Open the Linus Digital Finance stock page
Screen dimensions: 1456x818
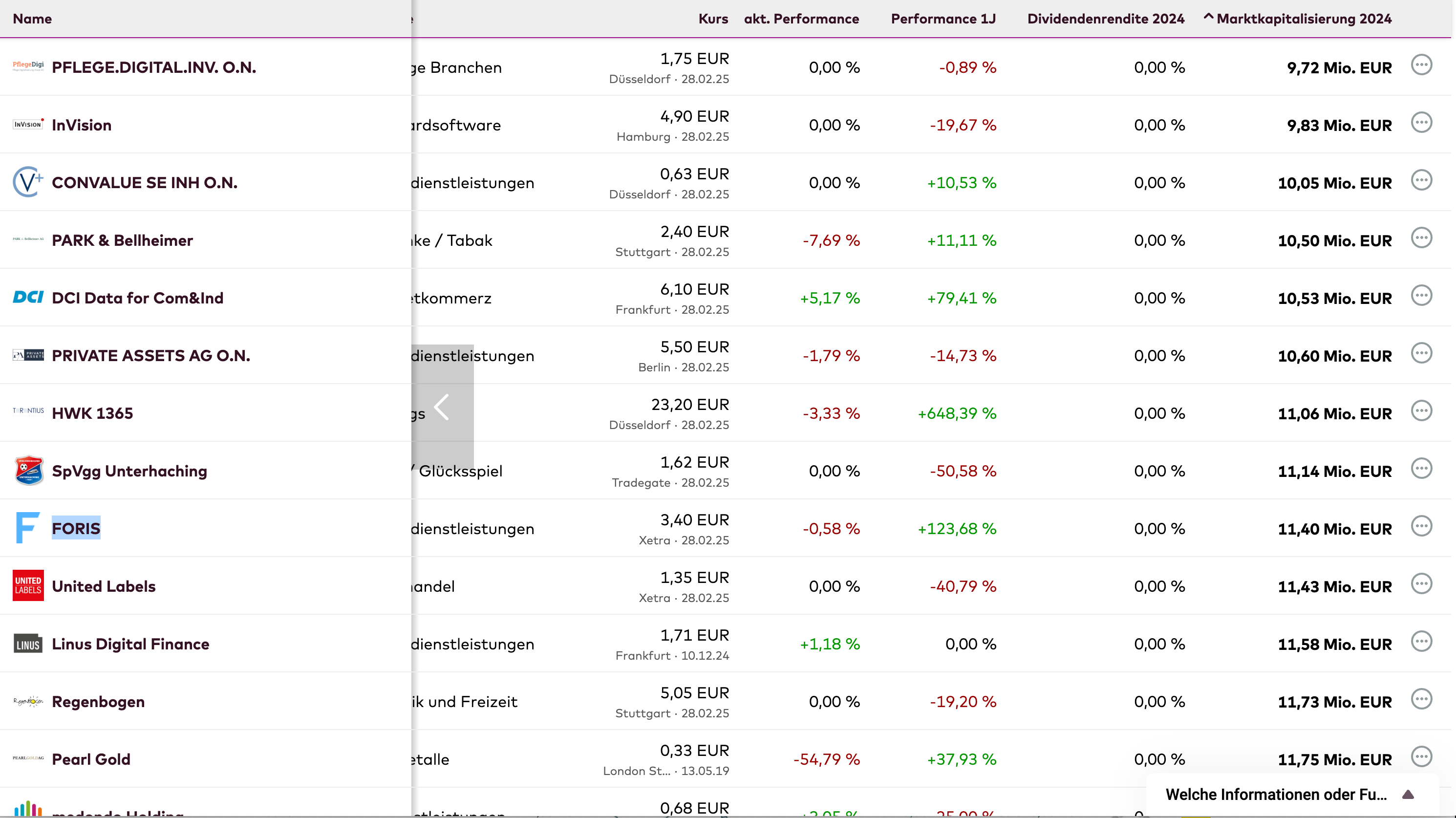[x=130, y=644]
